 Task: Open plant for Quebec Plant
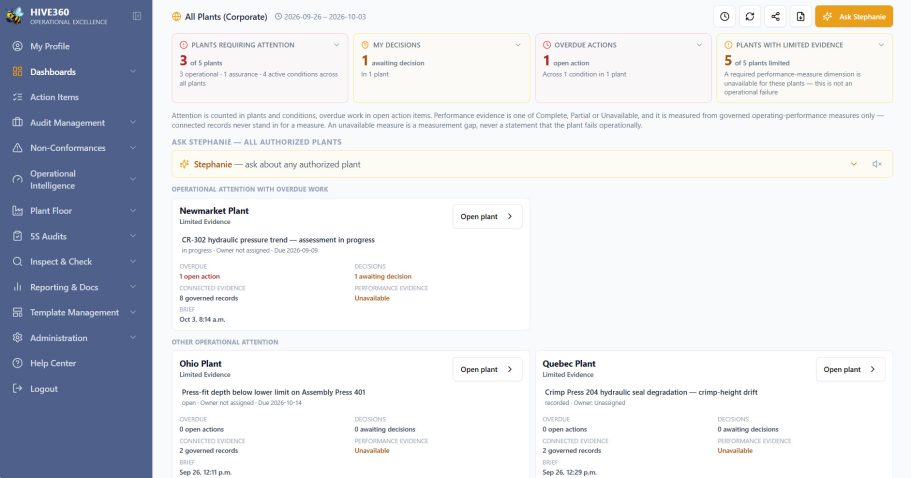coord(850,369)
